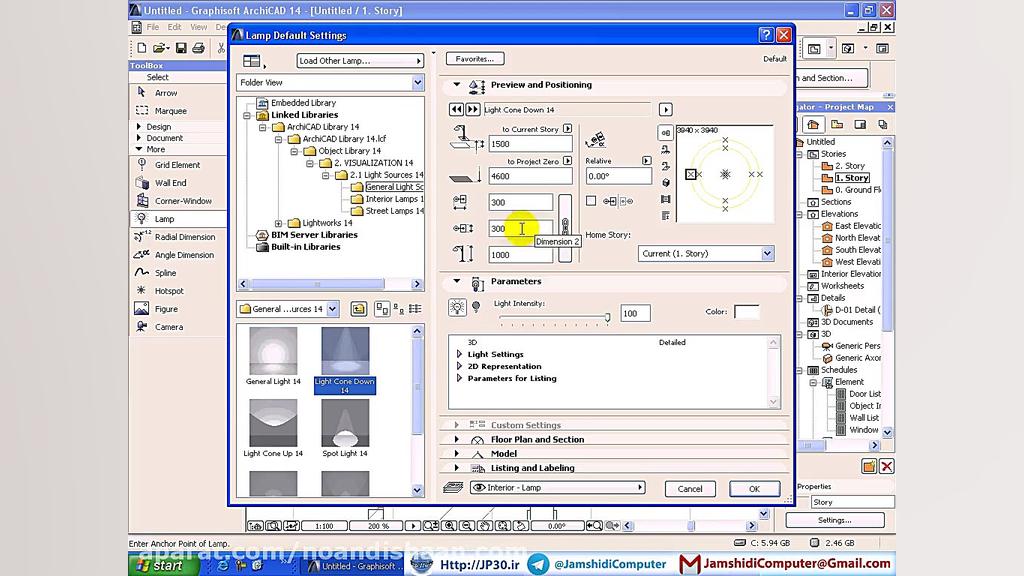Click the Dimension 1 field showing 300
This screenshot has height=576, width=1024.
tap(520, 202)
